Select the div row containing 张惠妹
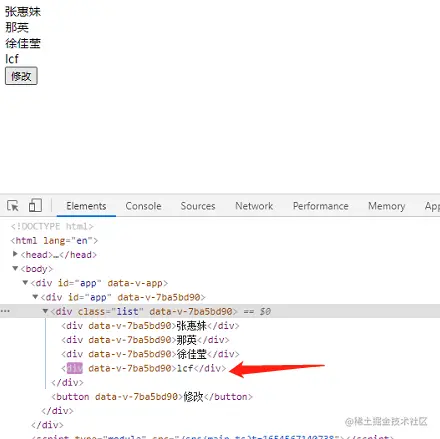Image resolution: width=440 pixels, height=439 pixels. click(x=150, y=325)
